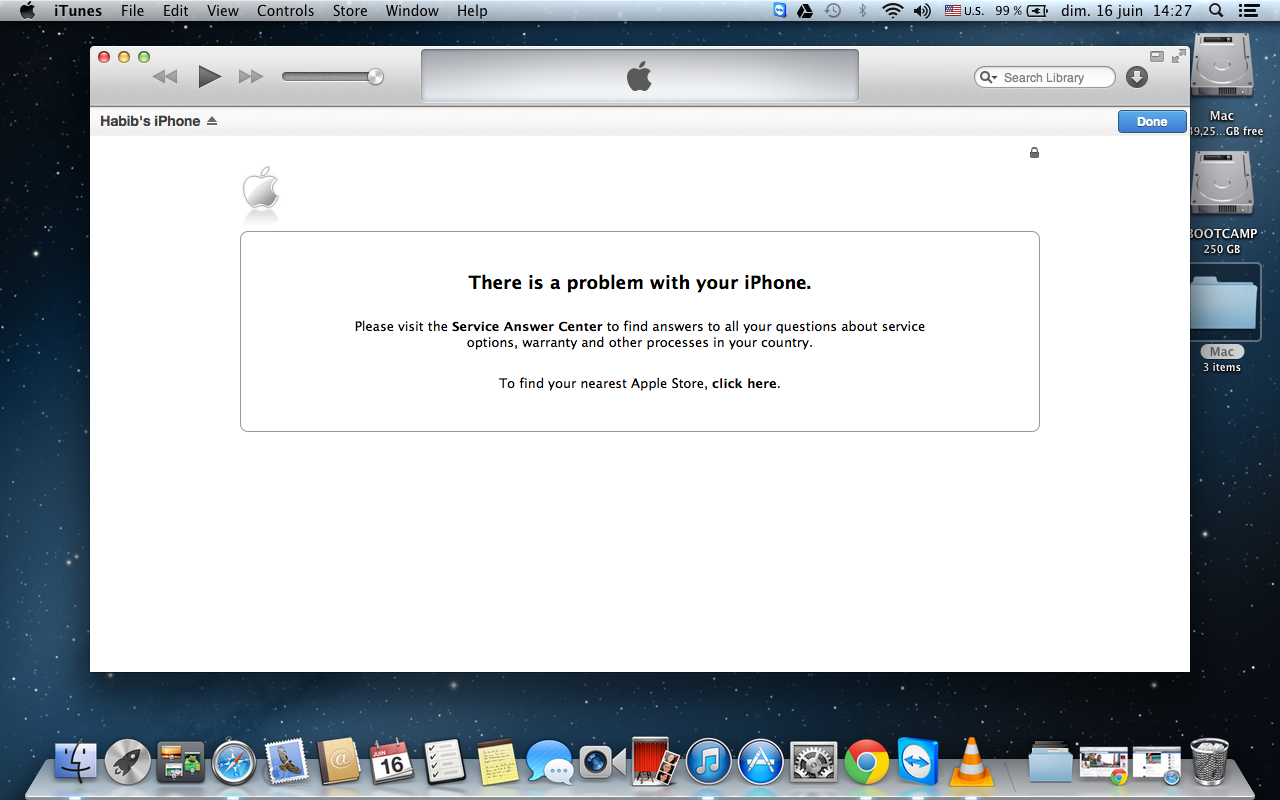Open the View menu
The height and width of the screenshot is (800, 1280).
click(223, 11)
